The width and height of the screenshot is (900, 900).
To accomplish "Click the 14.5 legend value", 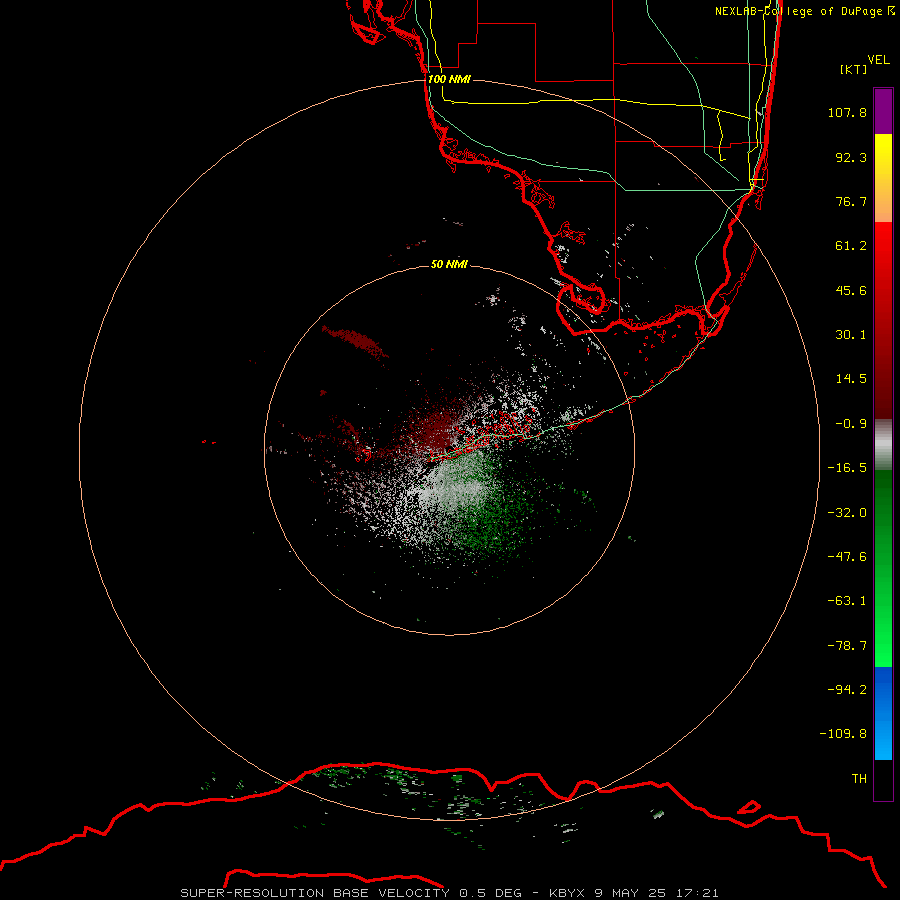I will [851, 379].
